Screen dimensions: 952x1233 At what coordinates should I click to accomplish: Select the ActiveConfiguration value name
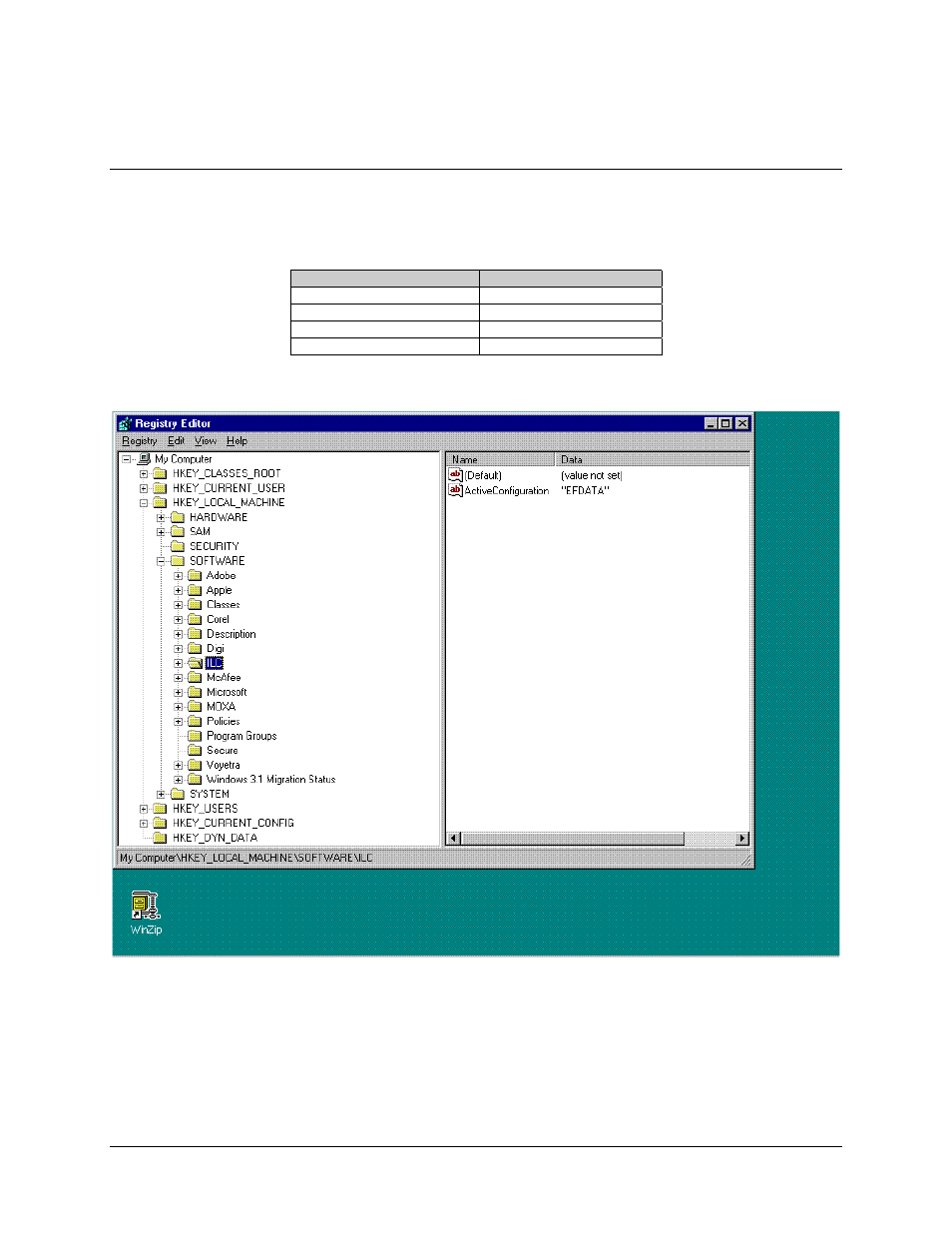click(506, 491)
